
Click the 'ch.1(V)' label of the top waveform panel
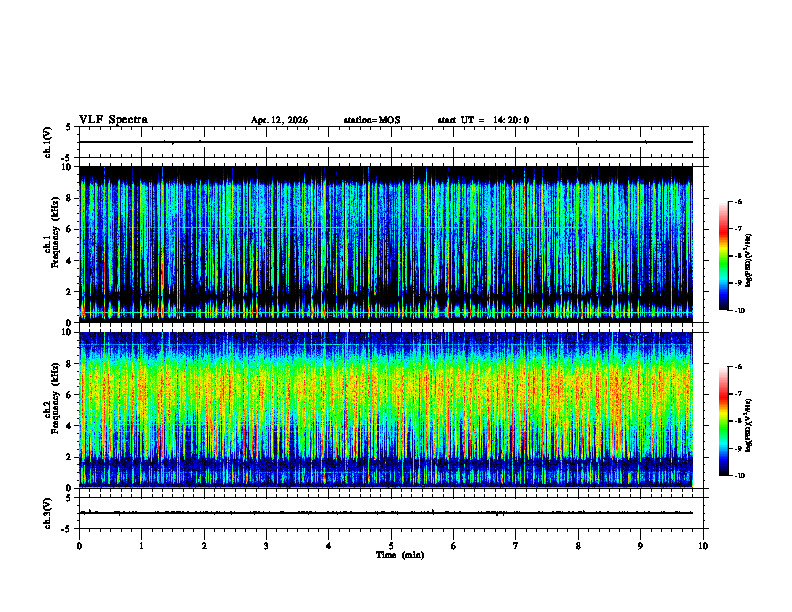tap(47, 142)
